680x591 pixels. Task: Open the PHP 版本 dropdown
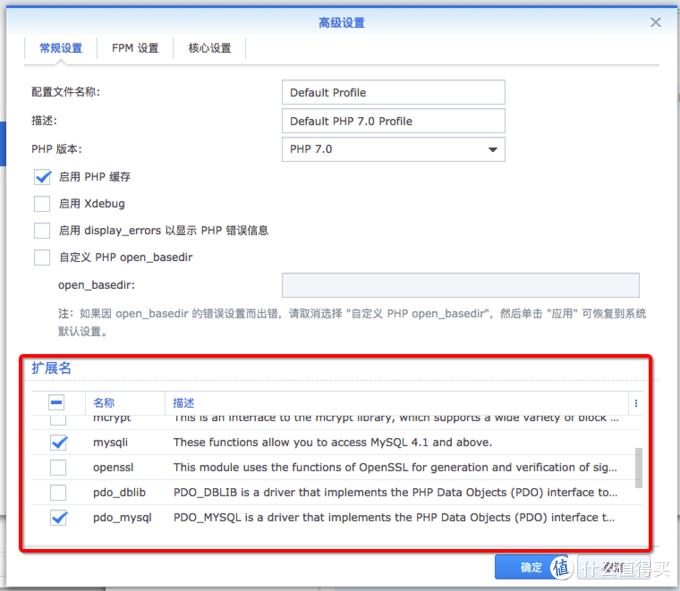point(393,150)
